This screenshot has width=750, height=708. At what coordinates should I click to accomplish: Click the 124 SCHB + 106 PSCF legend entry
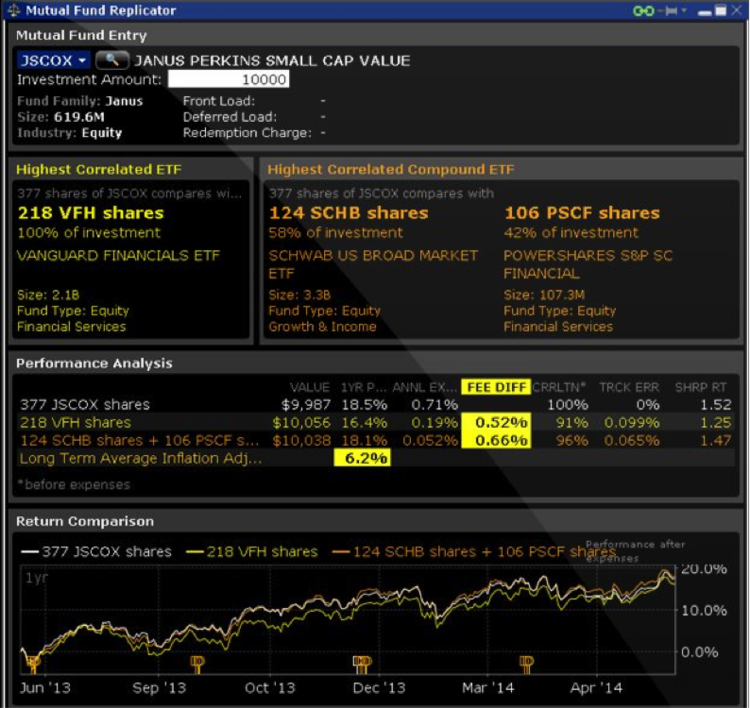[x=474, y=552]
